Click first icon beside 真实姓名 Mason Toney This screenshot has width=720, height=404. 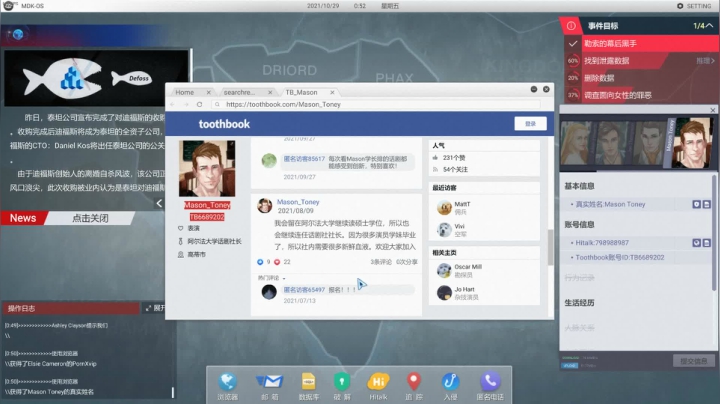pyautogui.click(x=696, y=204)
